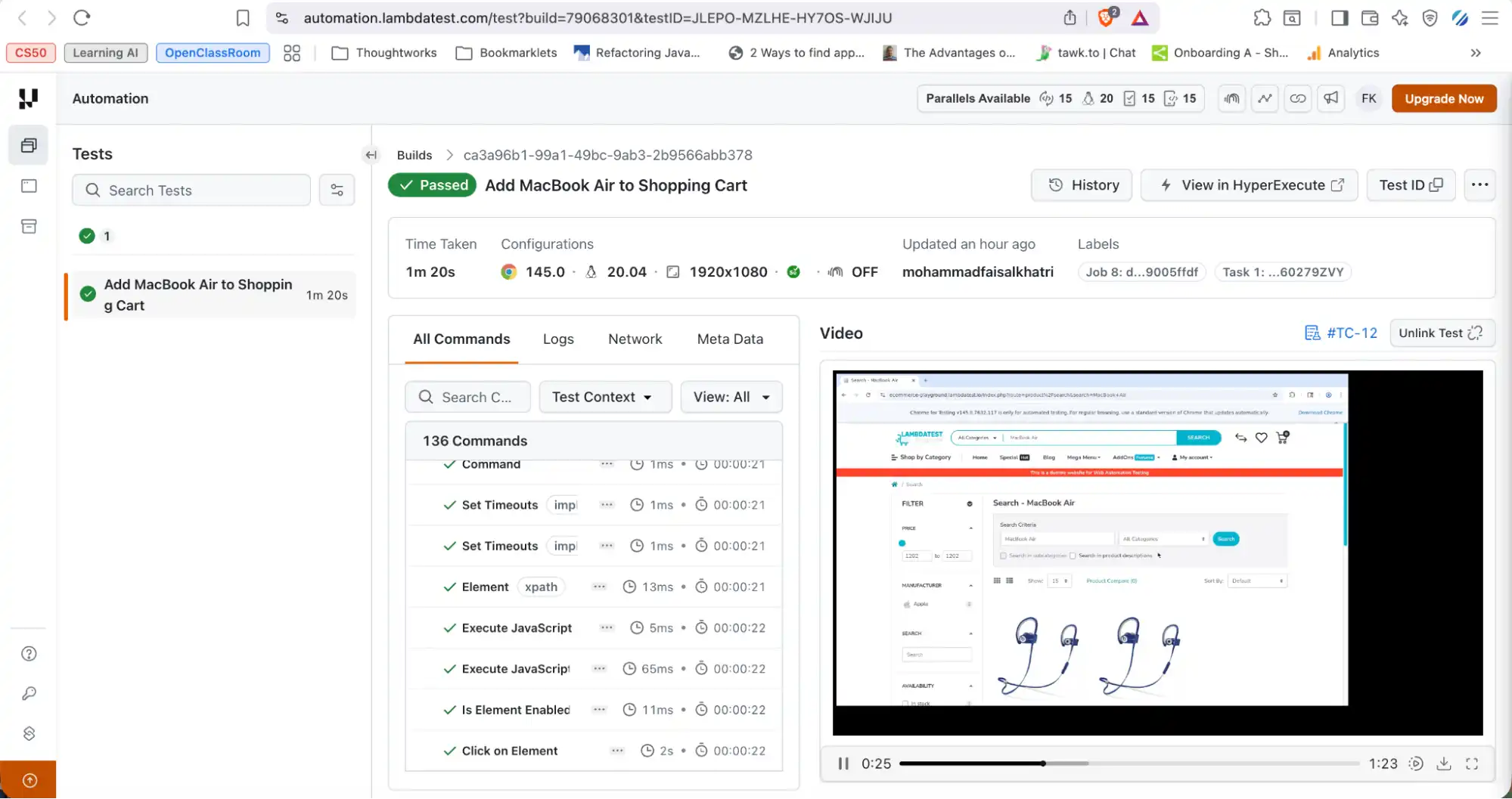Open the three-dots more options menu
The width and height of the screenshot is (1512, 799).
point(1479,185)
